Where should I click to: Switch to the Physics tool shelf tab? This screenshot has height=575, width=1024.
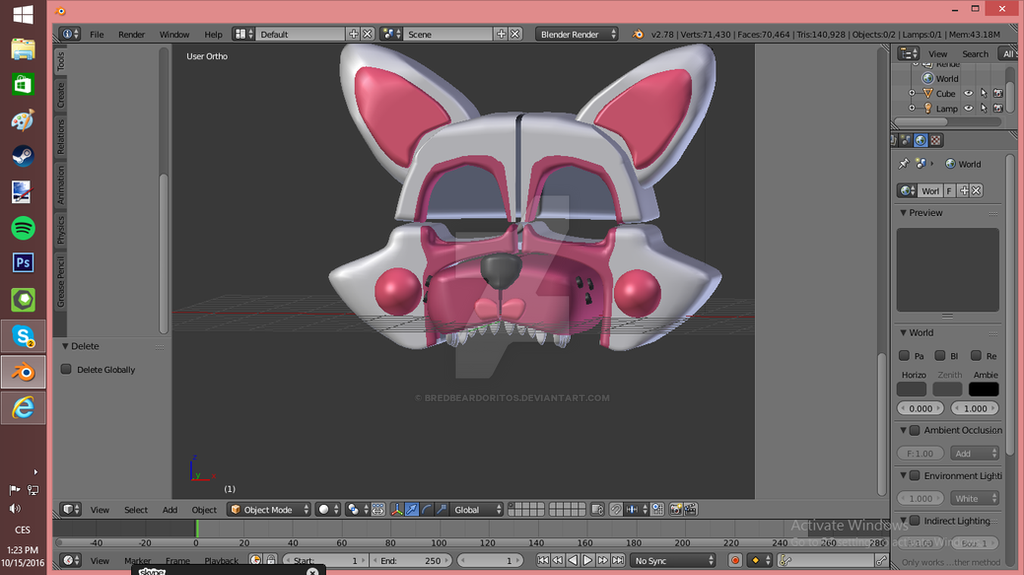61,230
